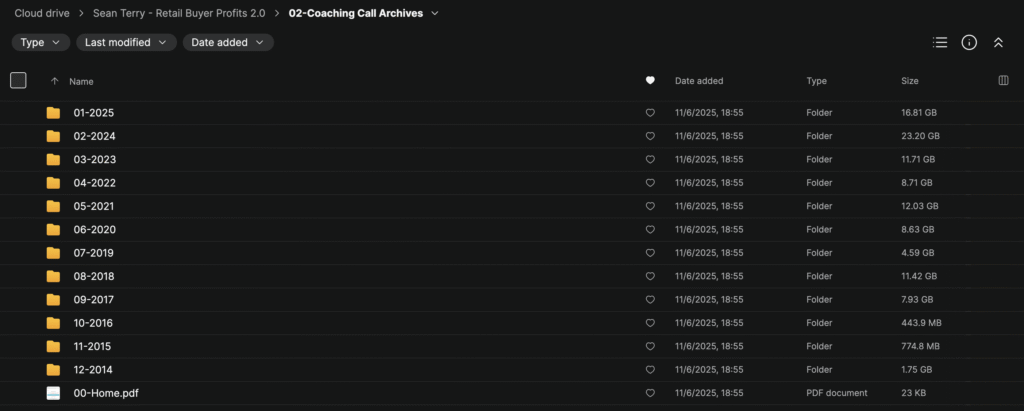
Task: Toggle favorite heart on 07-2019 folder
Action: [x=650, y=253]
